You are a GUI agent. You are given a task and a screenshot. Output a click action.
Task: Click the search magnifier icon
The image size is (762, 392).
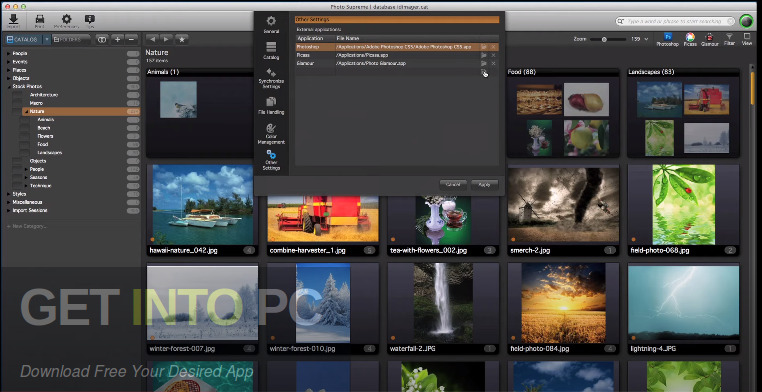621,21
